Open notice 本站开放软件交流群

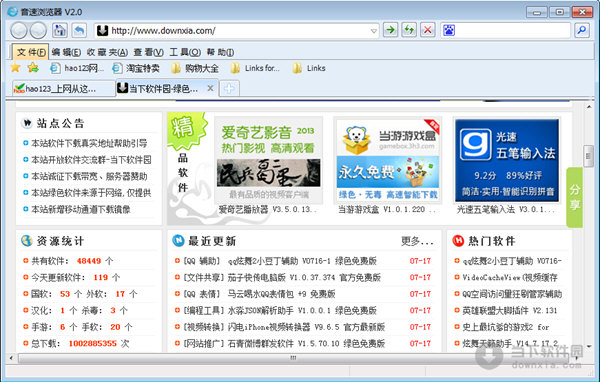(x=91, y=160)
